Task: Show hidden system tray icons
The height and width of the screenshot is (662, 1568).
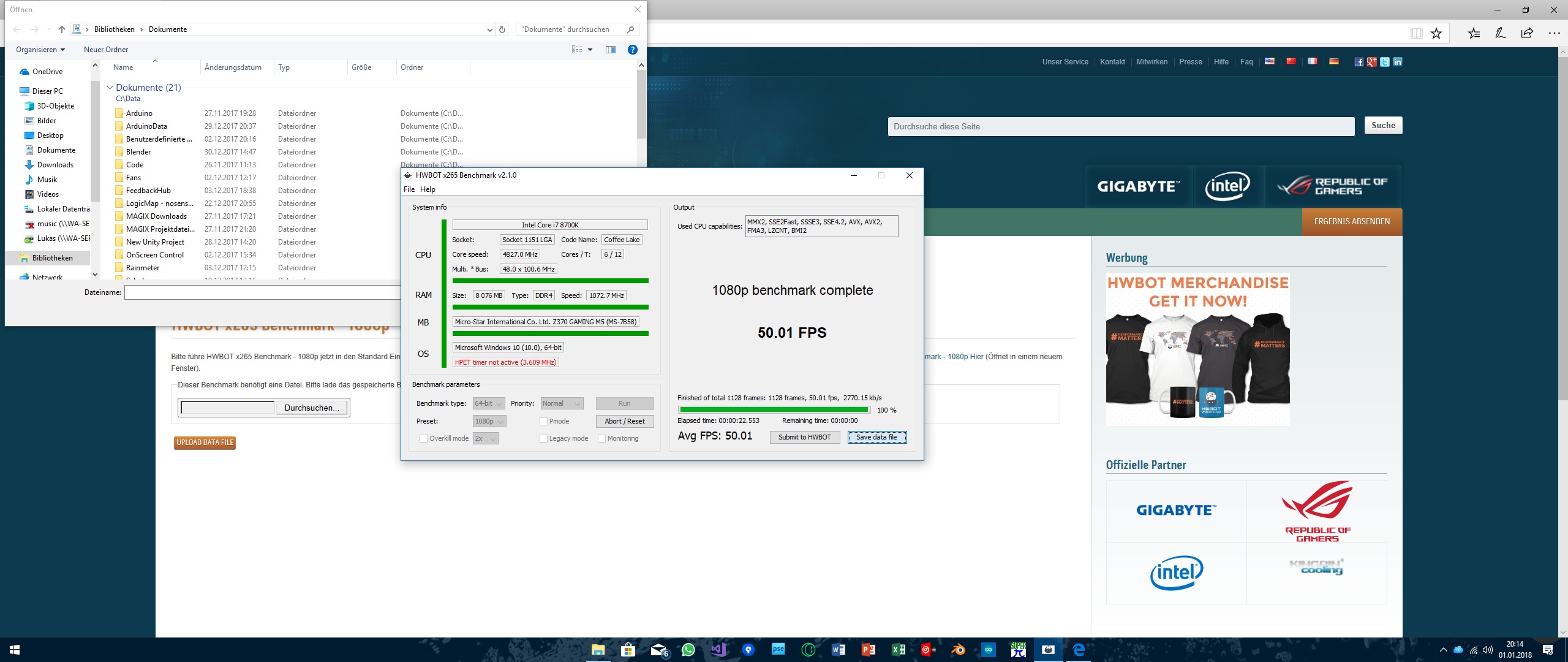Action: click(1443, 650)
